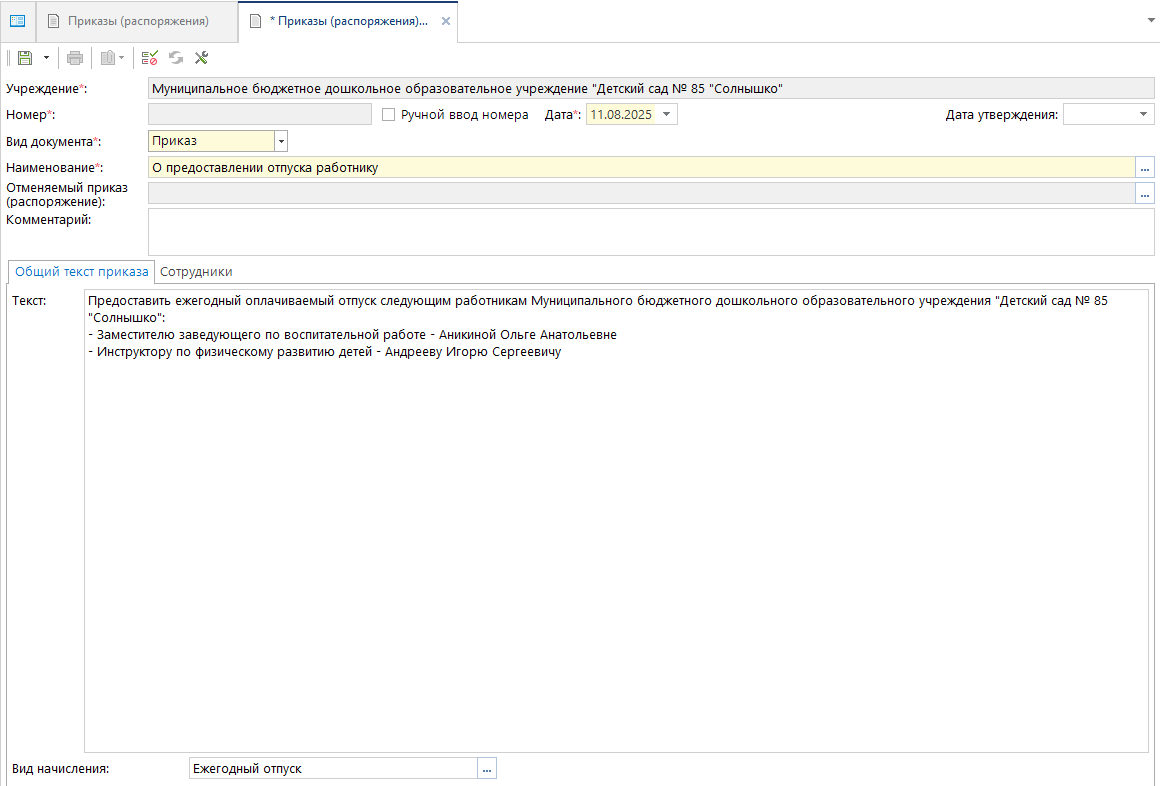Open the save options dropdown arrow
This screenshot has width=1160, height=786.
tap(46, 58)
